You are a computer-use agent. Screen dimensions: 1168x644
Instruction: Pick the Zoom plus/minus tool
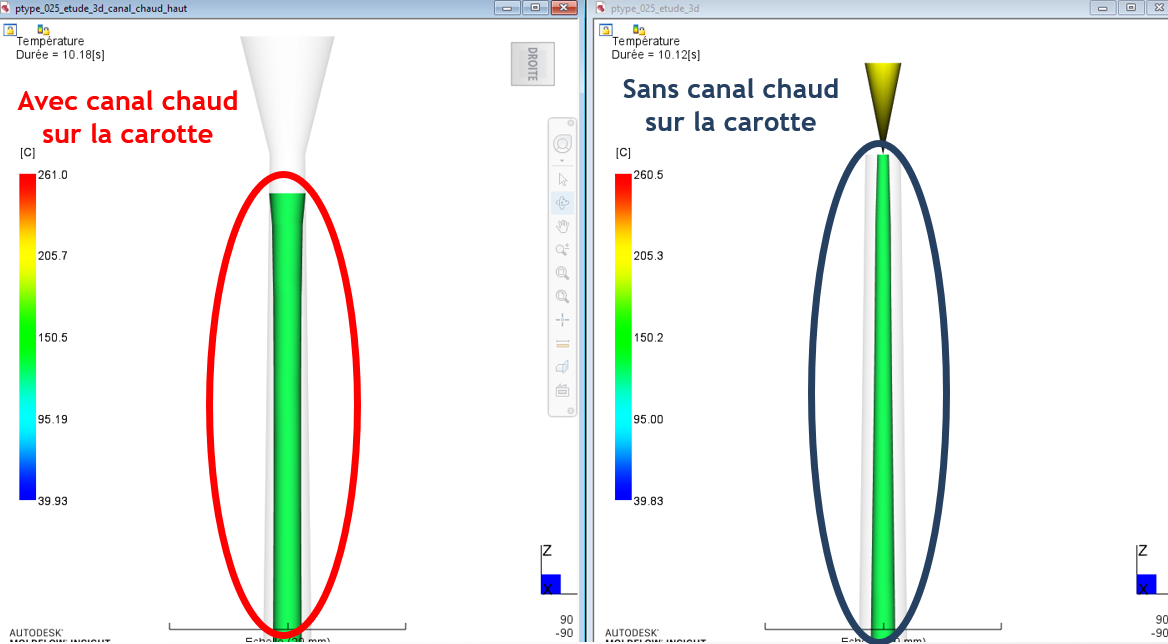[x=562, y=250]
